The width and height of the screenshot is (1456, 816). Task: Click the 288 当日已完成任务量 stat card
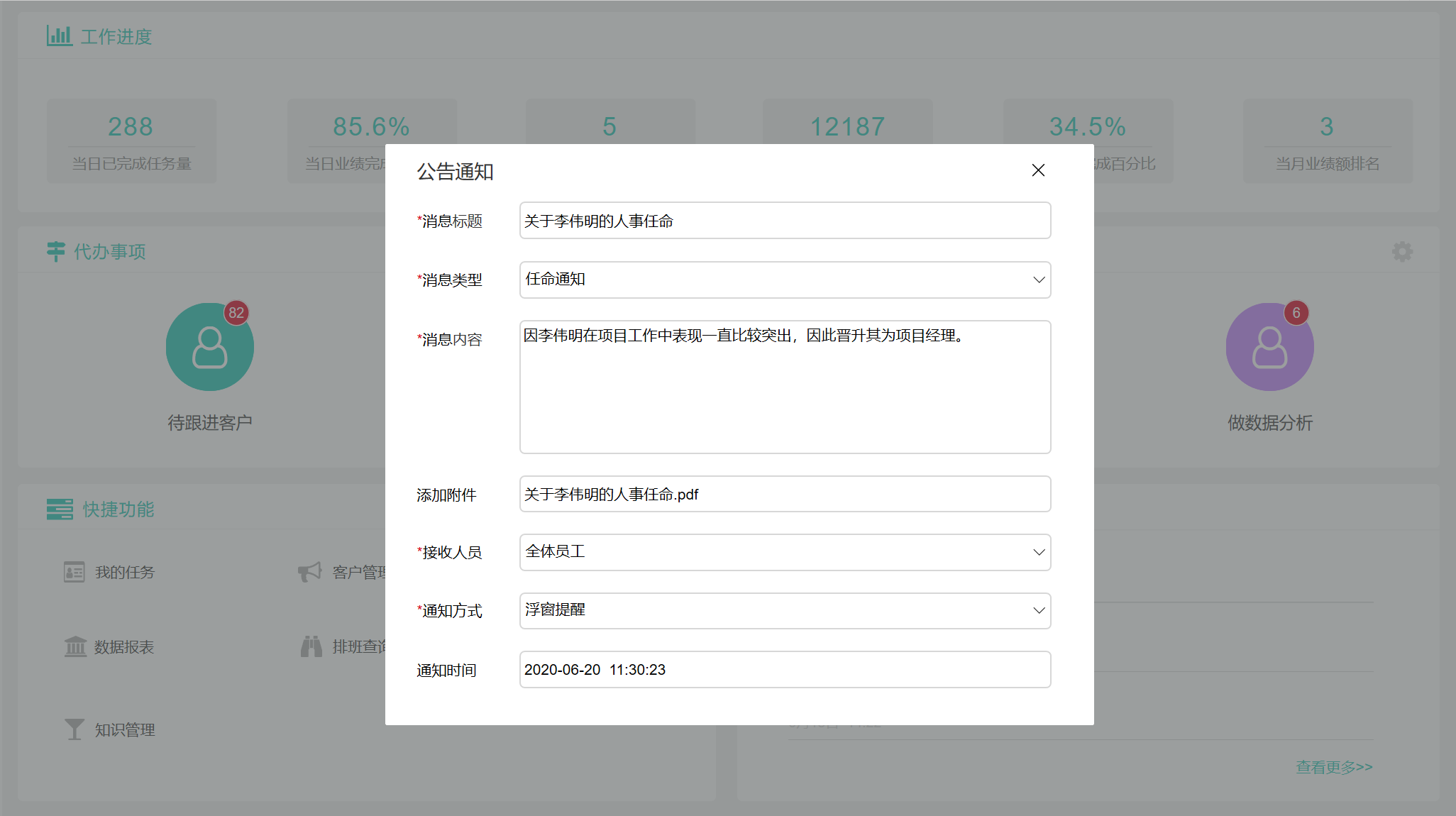click(132, 141)
